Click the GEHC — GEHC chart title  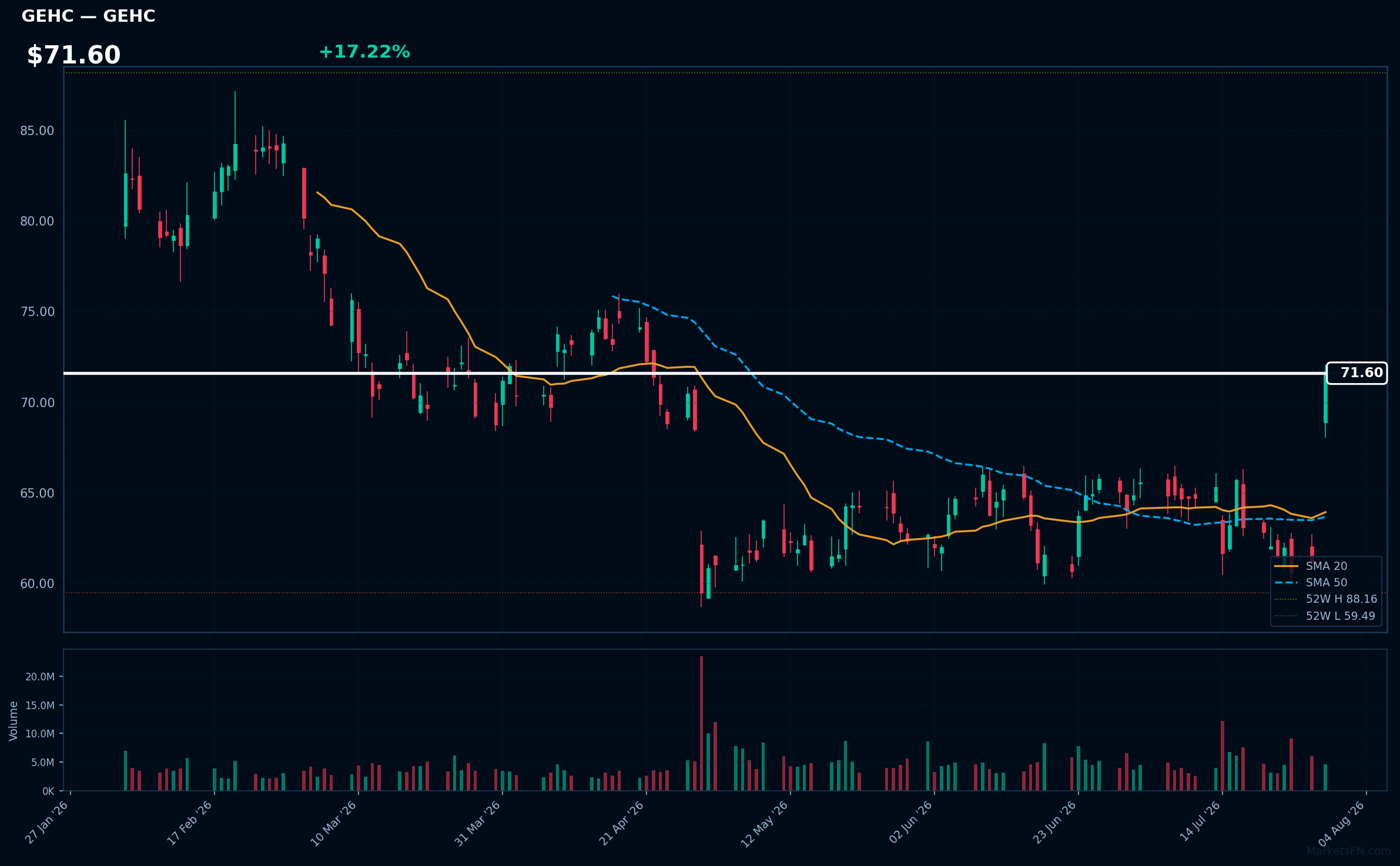tap(88, 16)
